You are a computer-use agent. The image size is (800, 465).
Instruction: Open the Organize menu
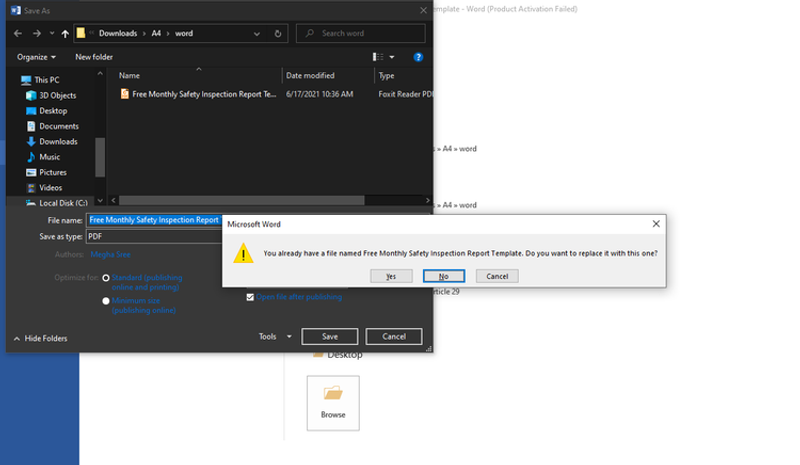[x=36, y=57]
